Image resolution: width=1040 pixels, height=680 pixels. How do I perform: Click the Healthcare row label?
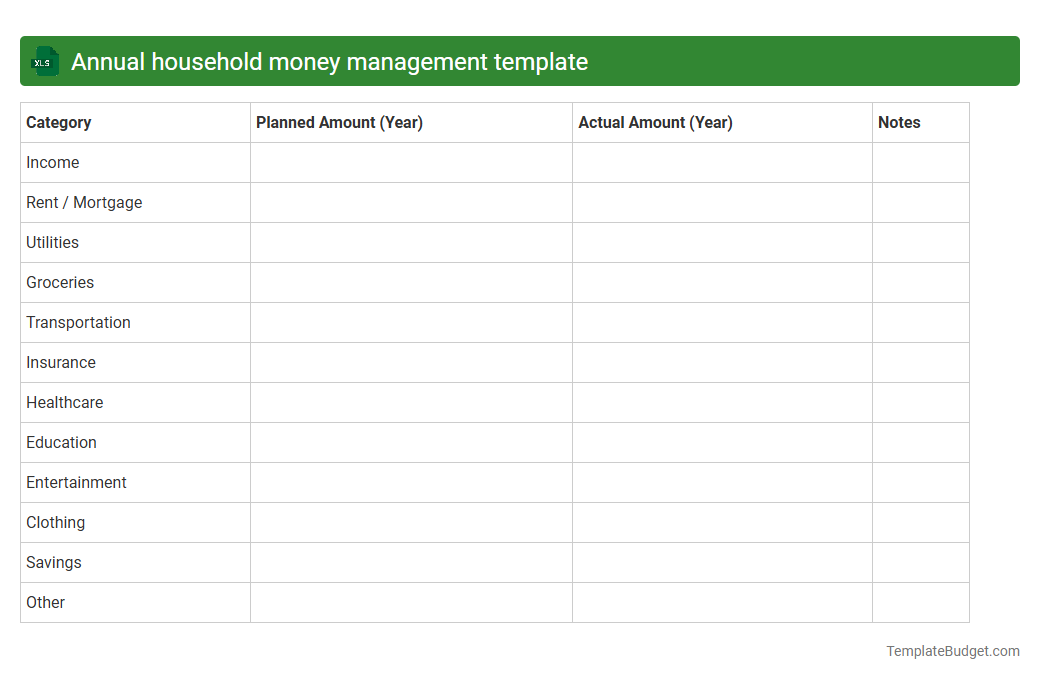(x=65, y=402)
